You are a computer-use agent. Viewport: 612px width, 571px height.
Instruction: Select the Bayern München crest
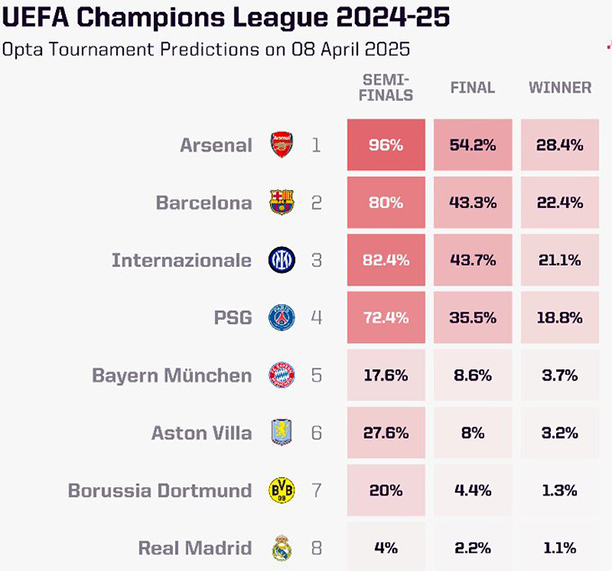point(282,376)
